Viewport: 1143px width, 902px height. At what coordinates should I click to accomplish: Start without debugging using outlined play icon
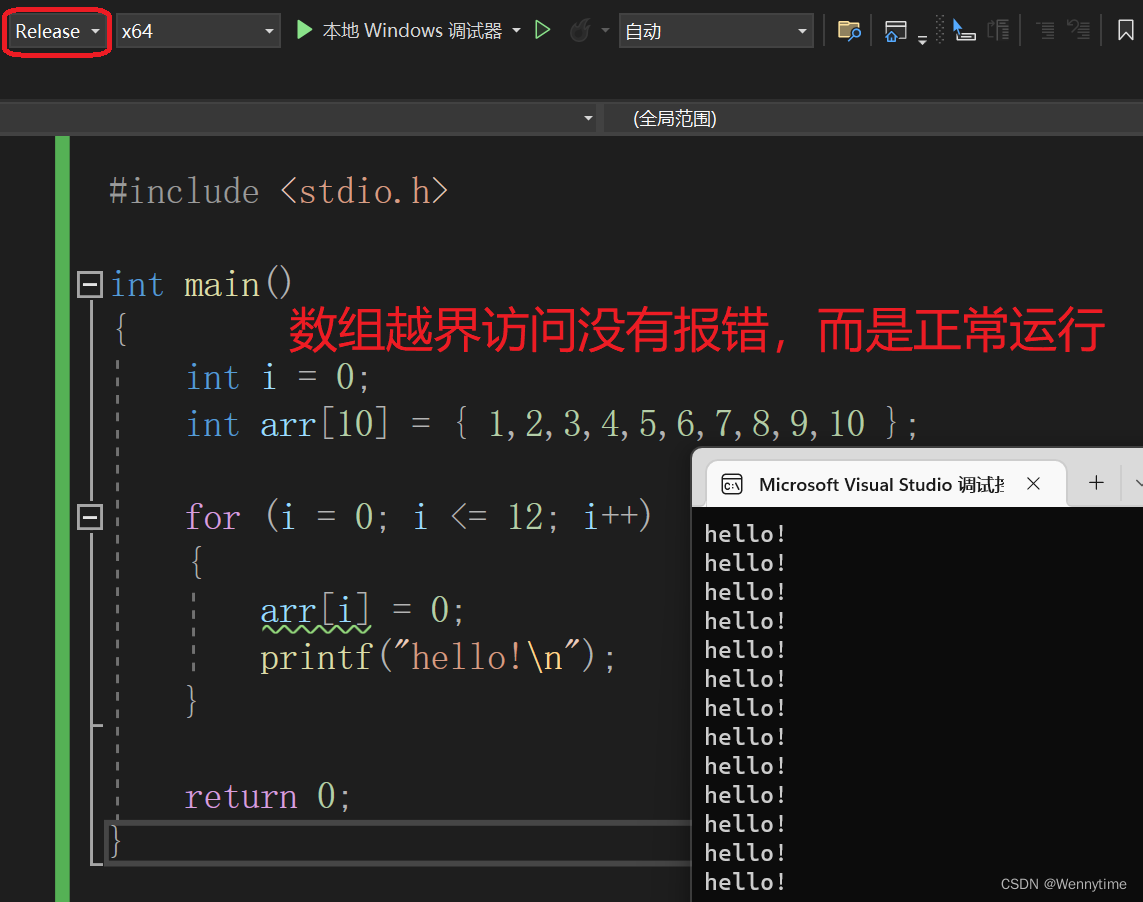pos(542,31)
